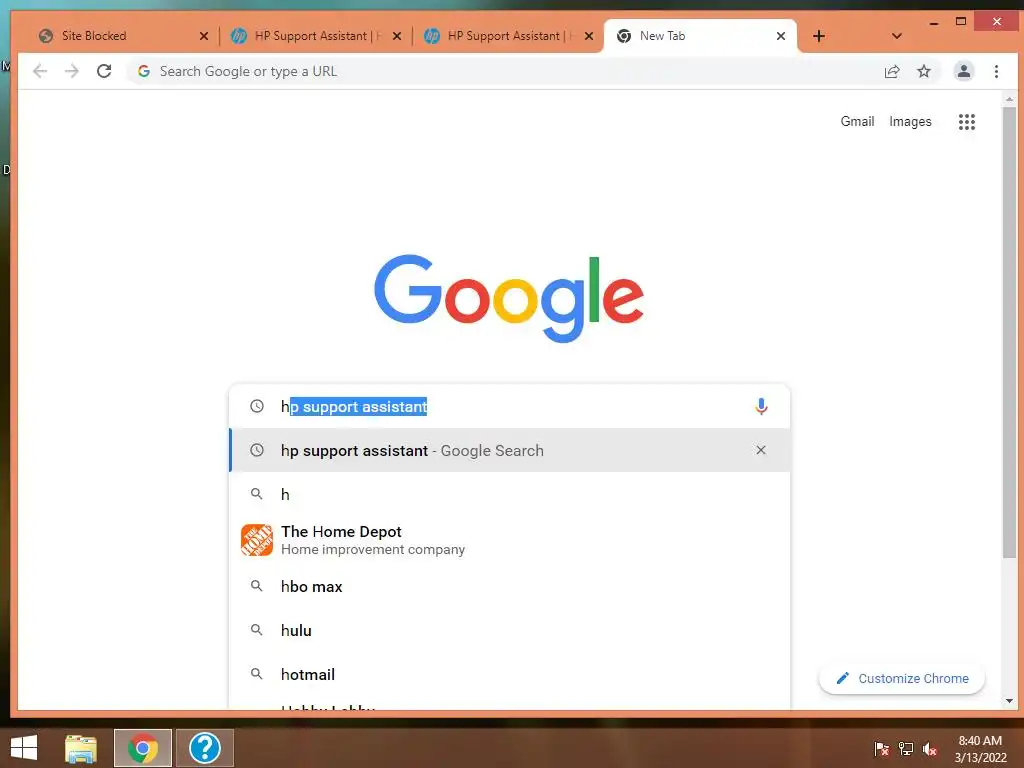Click the Customize Chrome button
Viewport: 1024px width, 768px height.
(x=901, y=679)
